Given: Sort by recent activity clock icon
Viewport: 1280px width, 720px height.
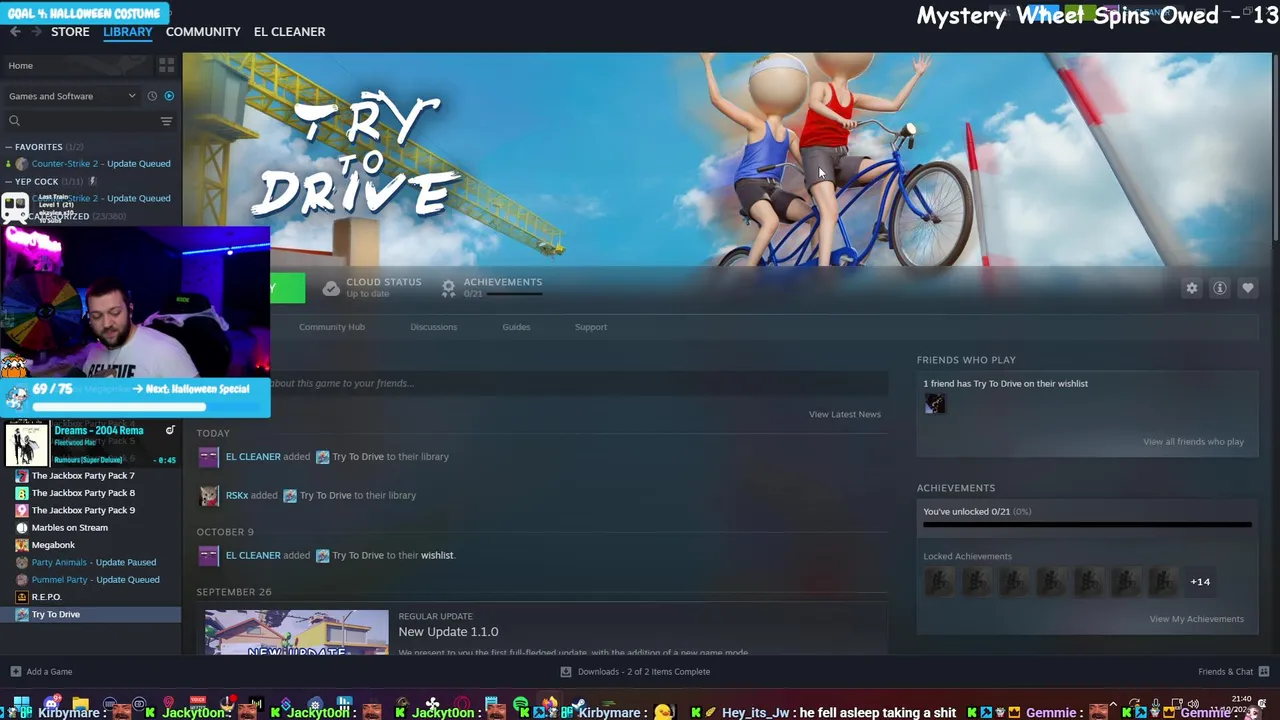Looking at the screenshot, I should [x=152, y=96].
